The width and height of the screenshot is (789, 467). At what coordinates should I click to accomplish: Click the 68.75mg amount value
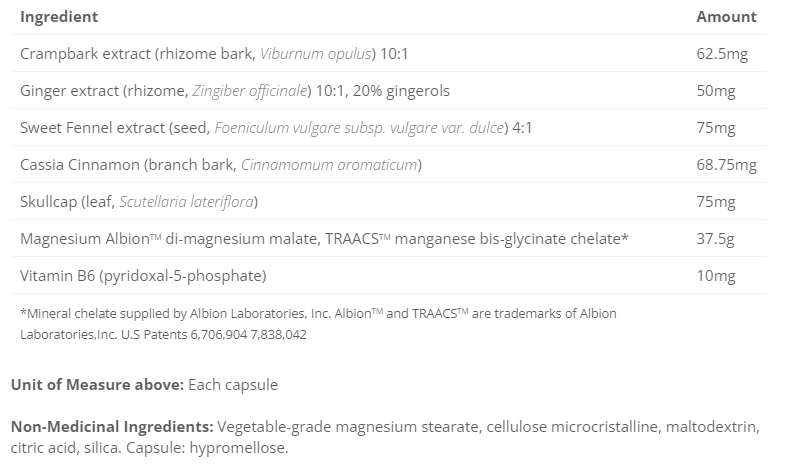[x=726, y=165]
